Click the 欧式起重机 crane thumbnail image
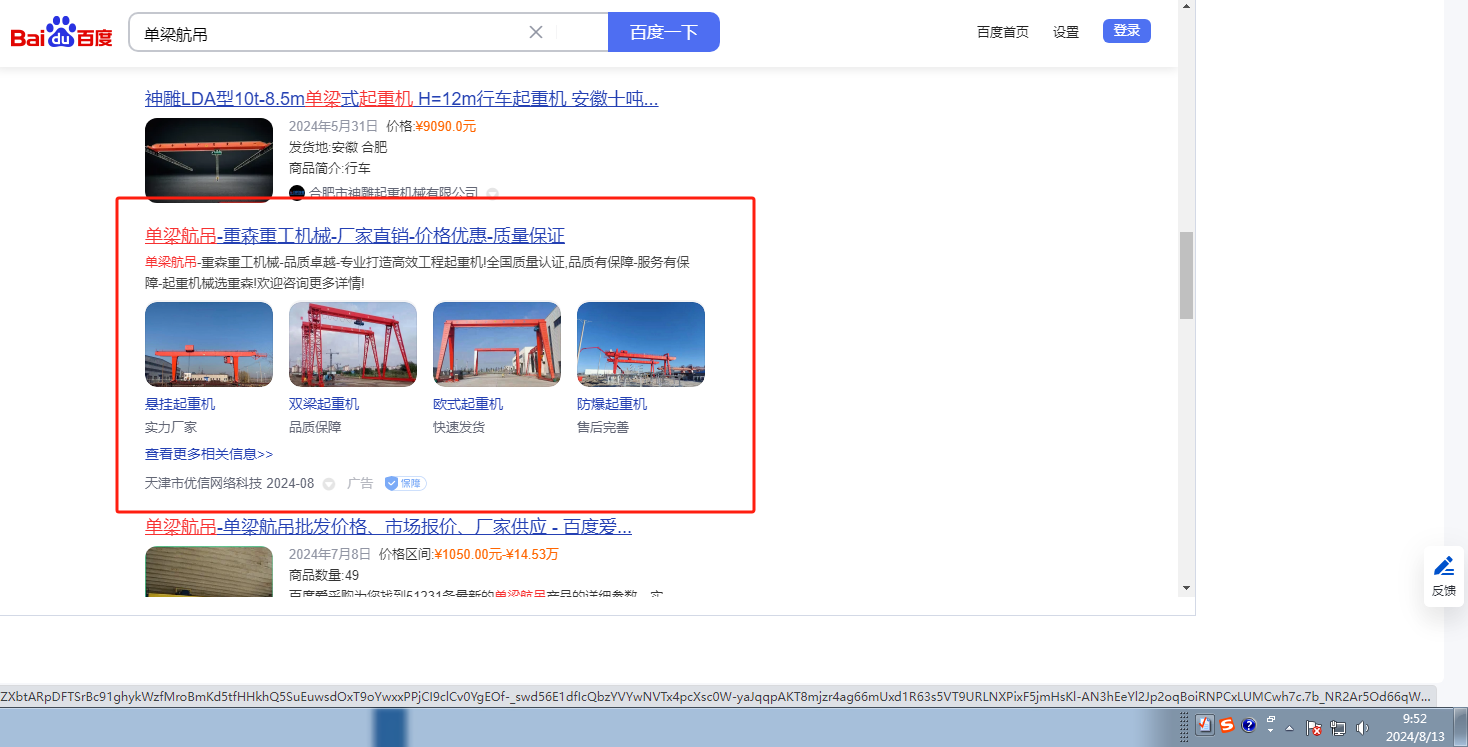 [x=496, y=344]
